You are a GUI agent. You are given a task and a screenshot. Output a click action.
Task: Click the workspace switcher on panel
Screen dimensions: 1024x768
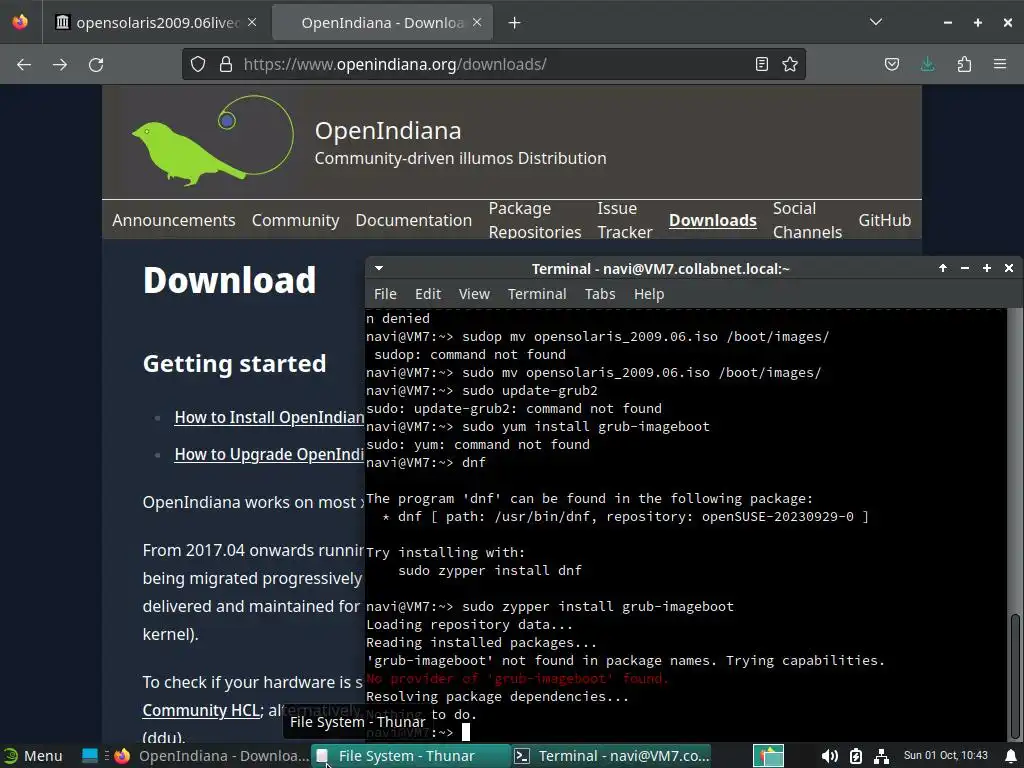(769, 756)
